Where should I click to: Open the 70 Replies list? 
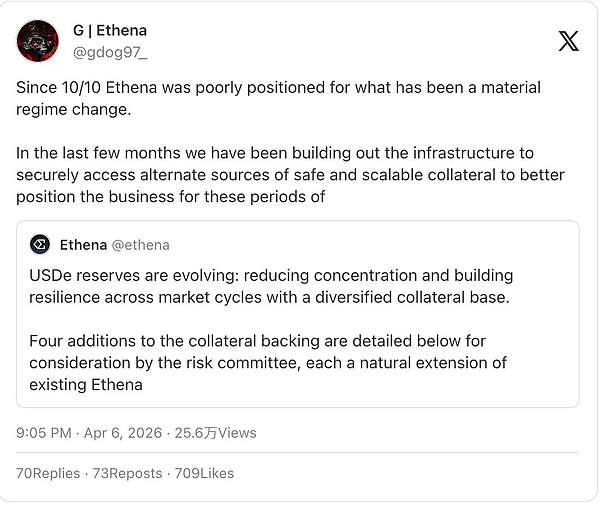tap(48, 473)
